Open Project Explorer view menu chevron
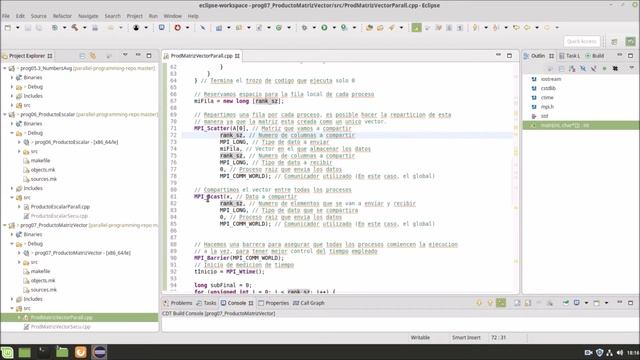The image size is (640, 360). (125, 55)
